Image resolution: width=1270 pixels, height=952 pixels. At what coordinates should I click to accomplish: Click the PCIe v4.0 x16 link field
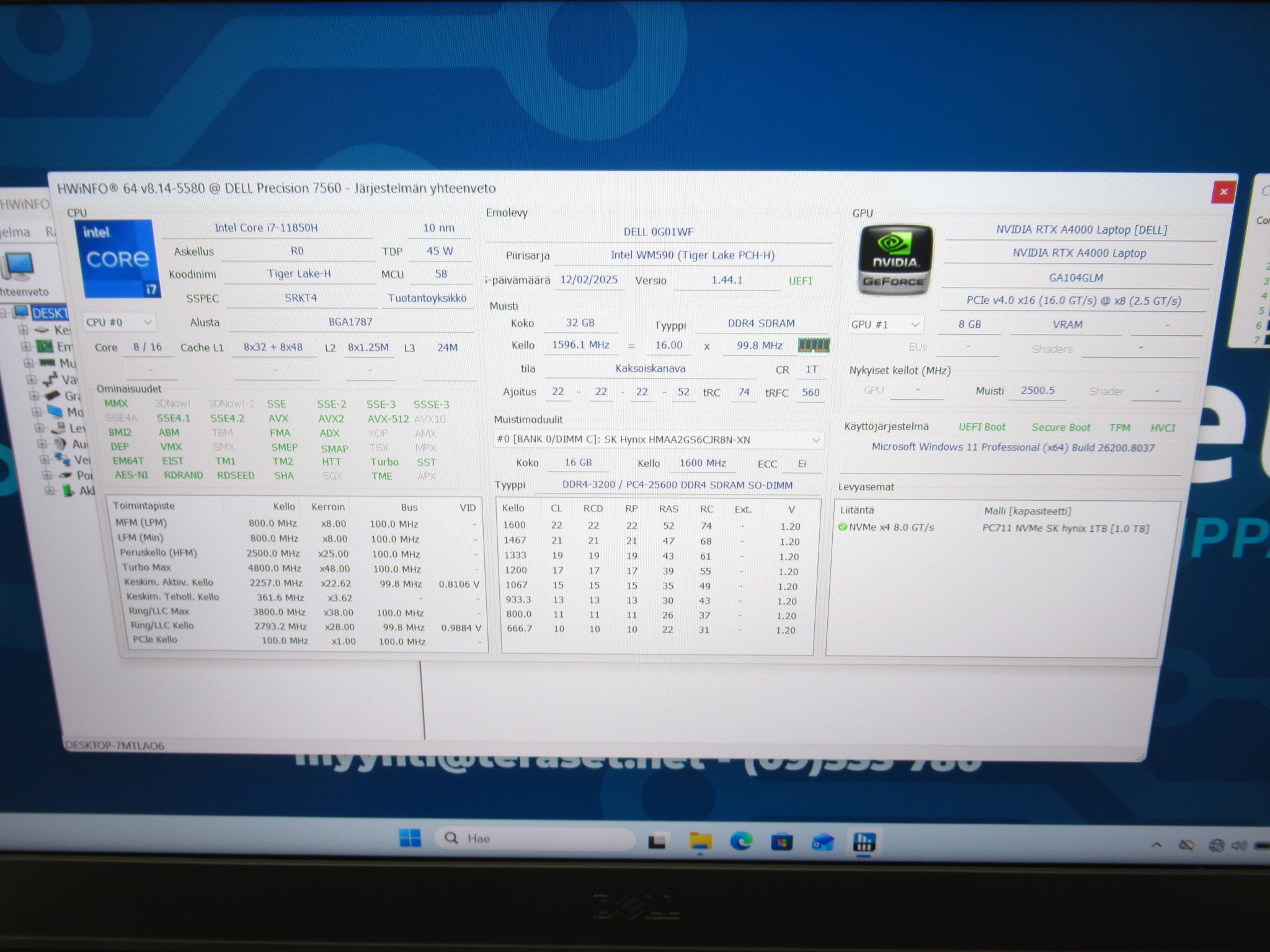click(x=1073, y=301)
